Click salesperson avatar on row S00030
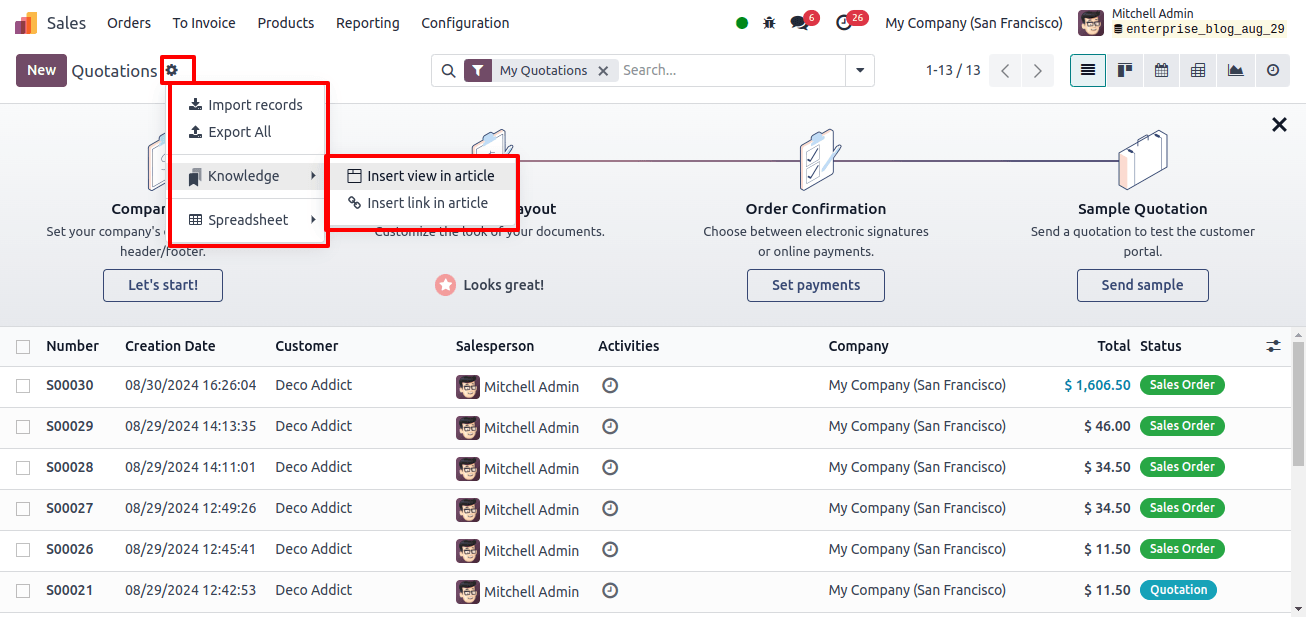The width and height of the screenshot is (1306, 617). point(468,387)
